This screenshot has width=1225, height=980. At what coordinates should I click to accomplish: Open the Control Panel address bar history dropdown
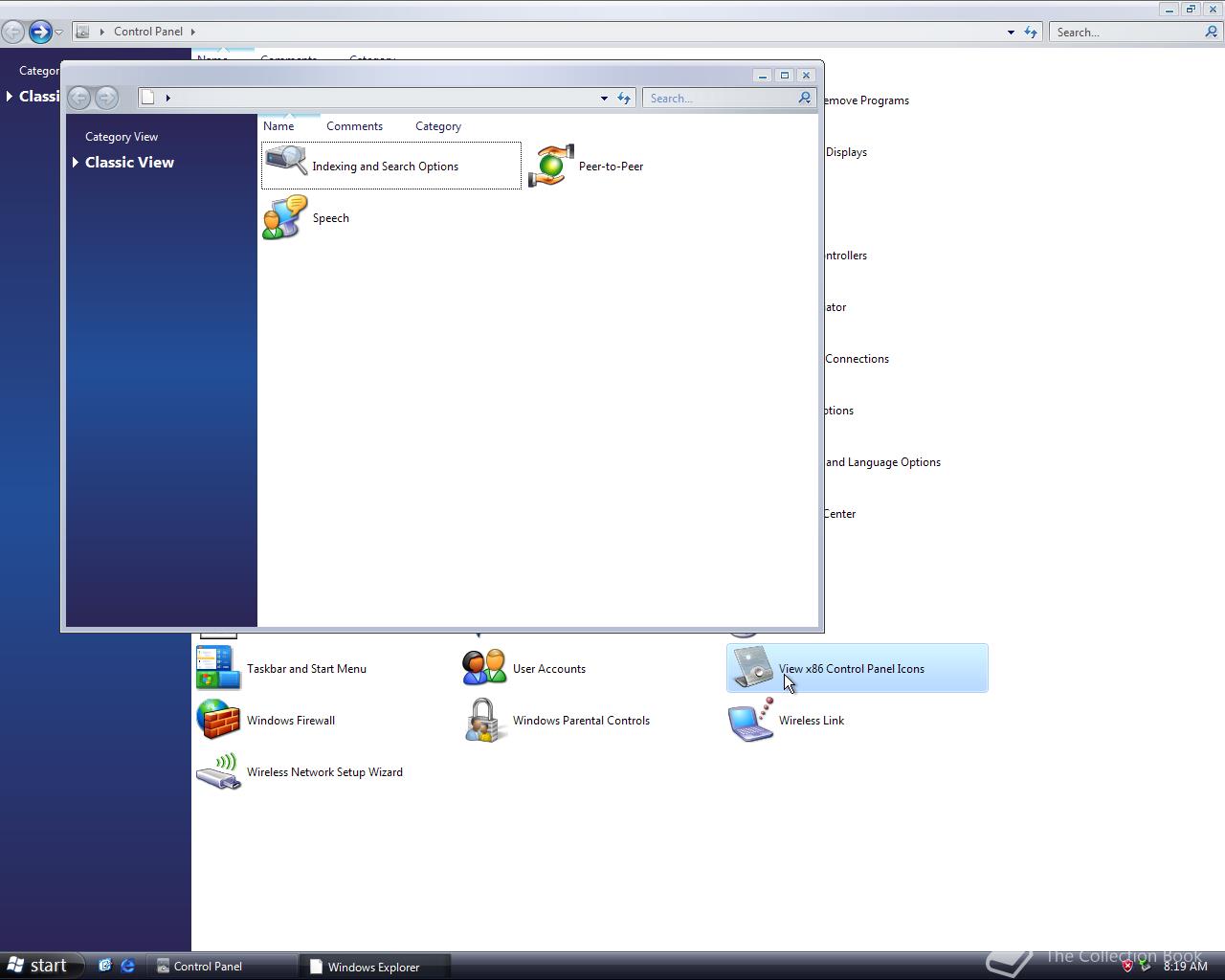tap(1011, 32)
